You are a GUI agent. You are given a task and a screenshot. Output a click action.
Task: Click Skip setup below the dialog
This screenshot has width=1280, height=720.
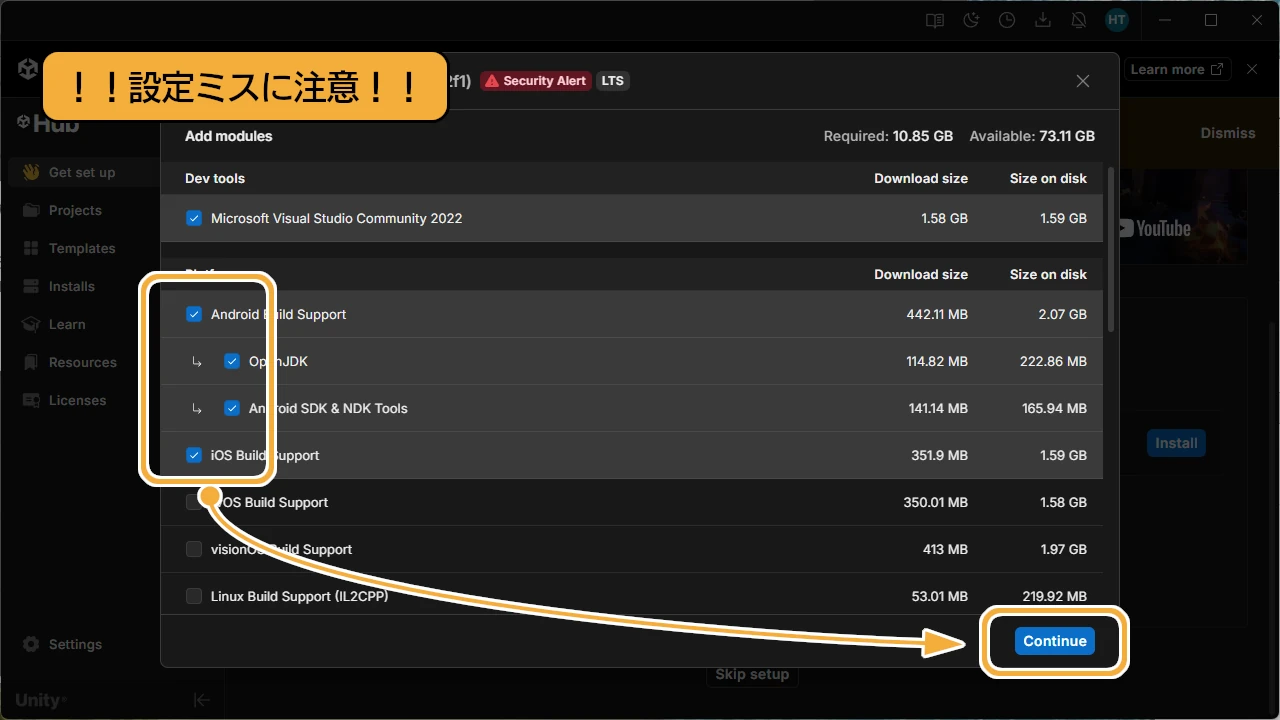752,675
